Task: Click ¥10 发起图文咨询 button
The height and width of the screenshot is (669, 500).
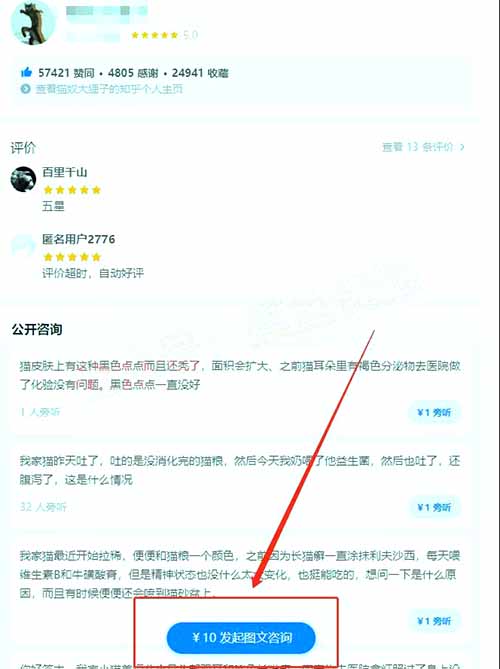Action: click(241, 637)
